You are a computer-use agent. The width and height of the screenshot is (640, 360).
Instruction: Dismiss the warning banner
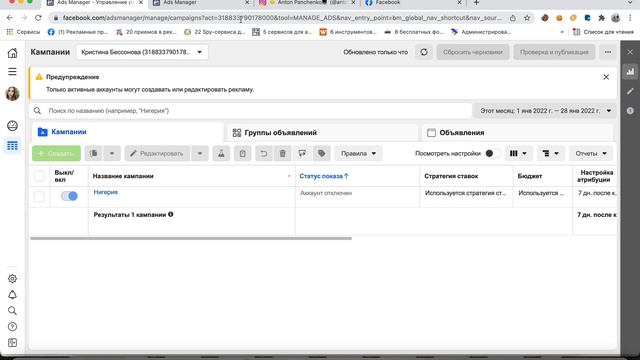coord(606,77)
